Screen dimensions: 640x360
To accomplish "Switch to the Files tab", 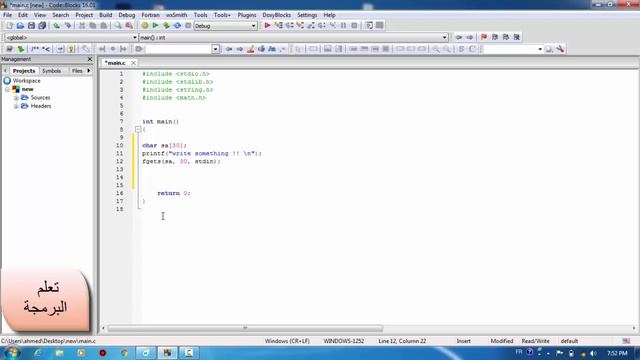I will tap(77, 71).
